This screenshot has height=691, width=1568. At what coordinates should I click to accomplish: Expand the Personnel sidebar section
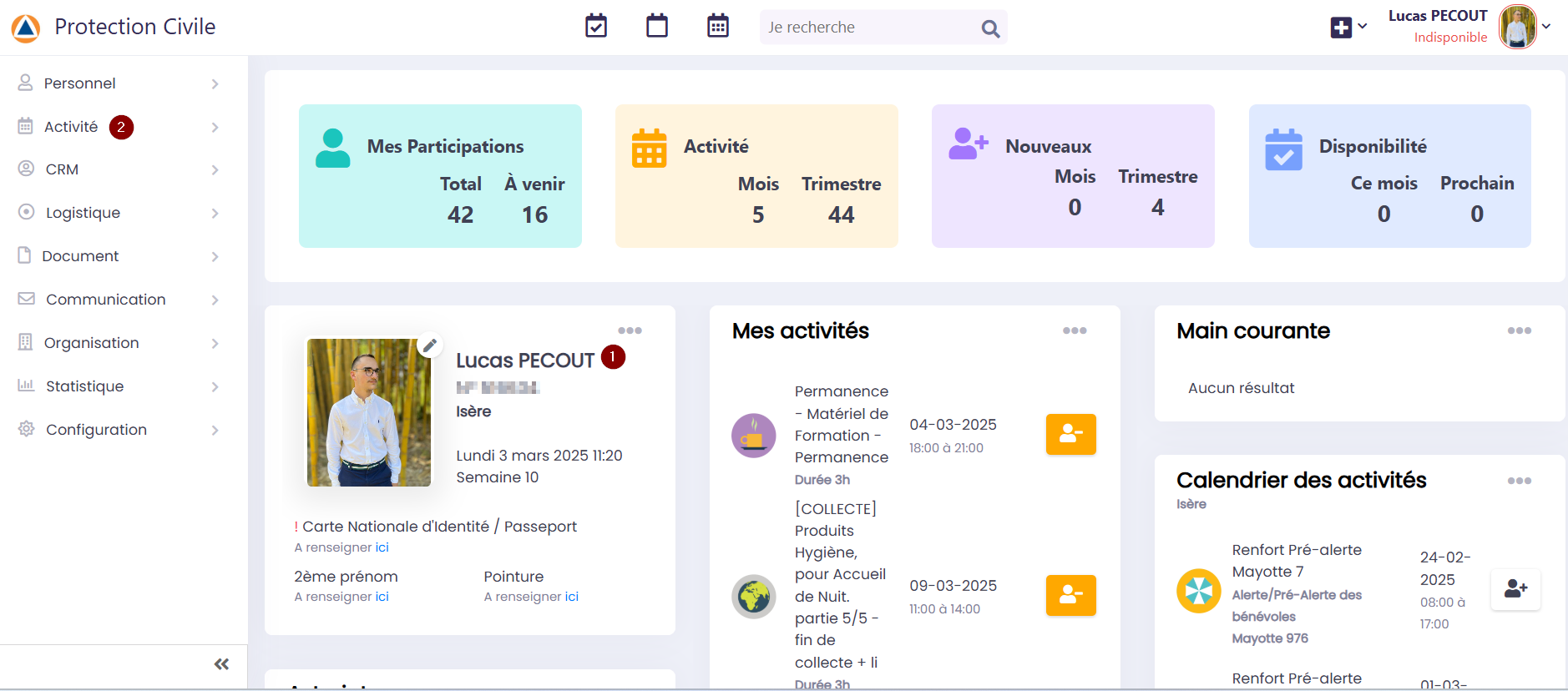(x=117, y=83)
